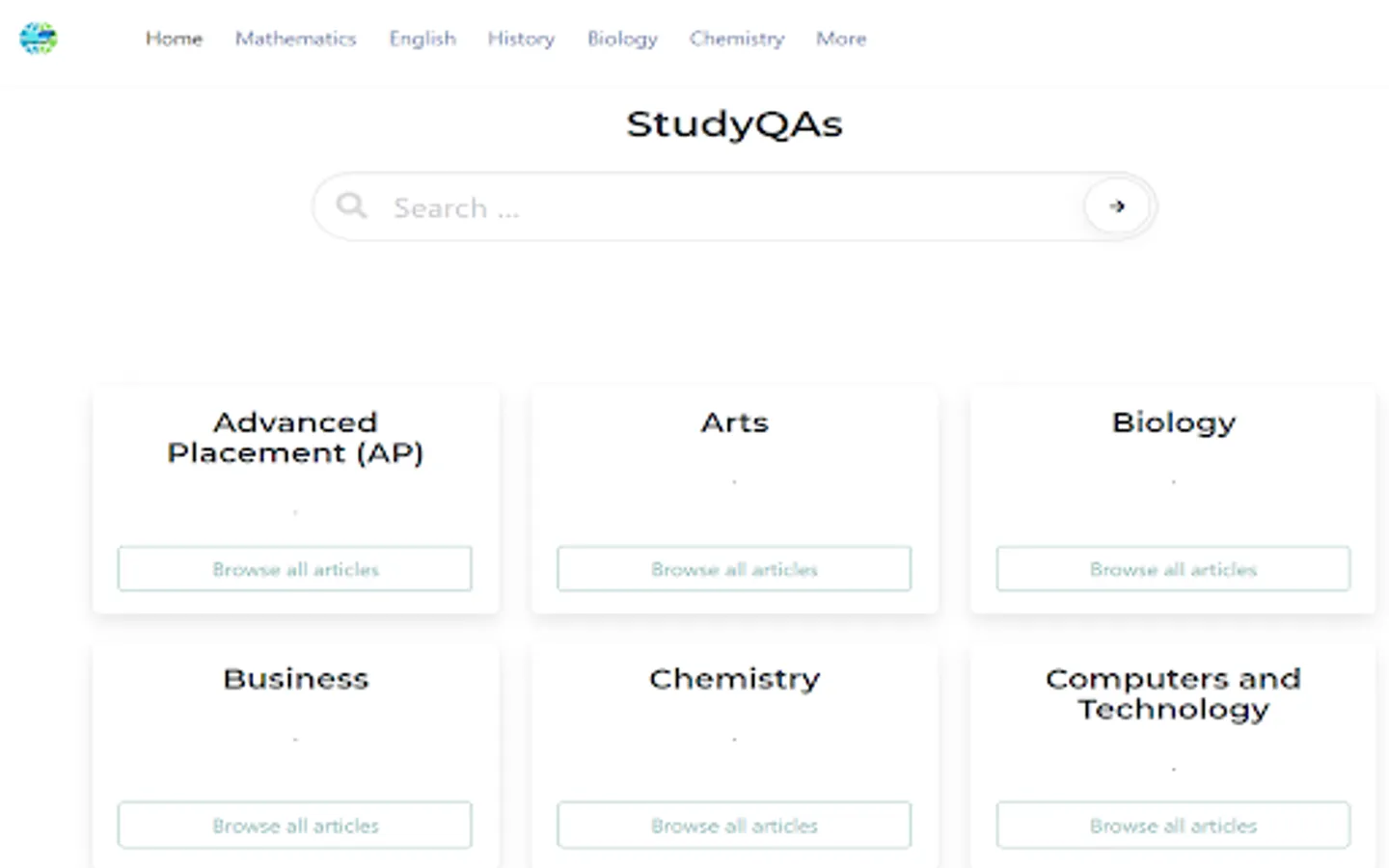Click the Computers and Technology heading
The height and width of the screenshot is (868, 1389).
[1173, 693]
